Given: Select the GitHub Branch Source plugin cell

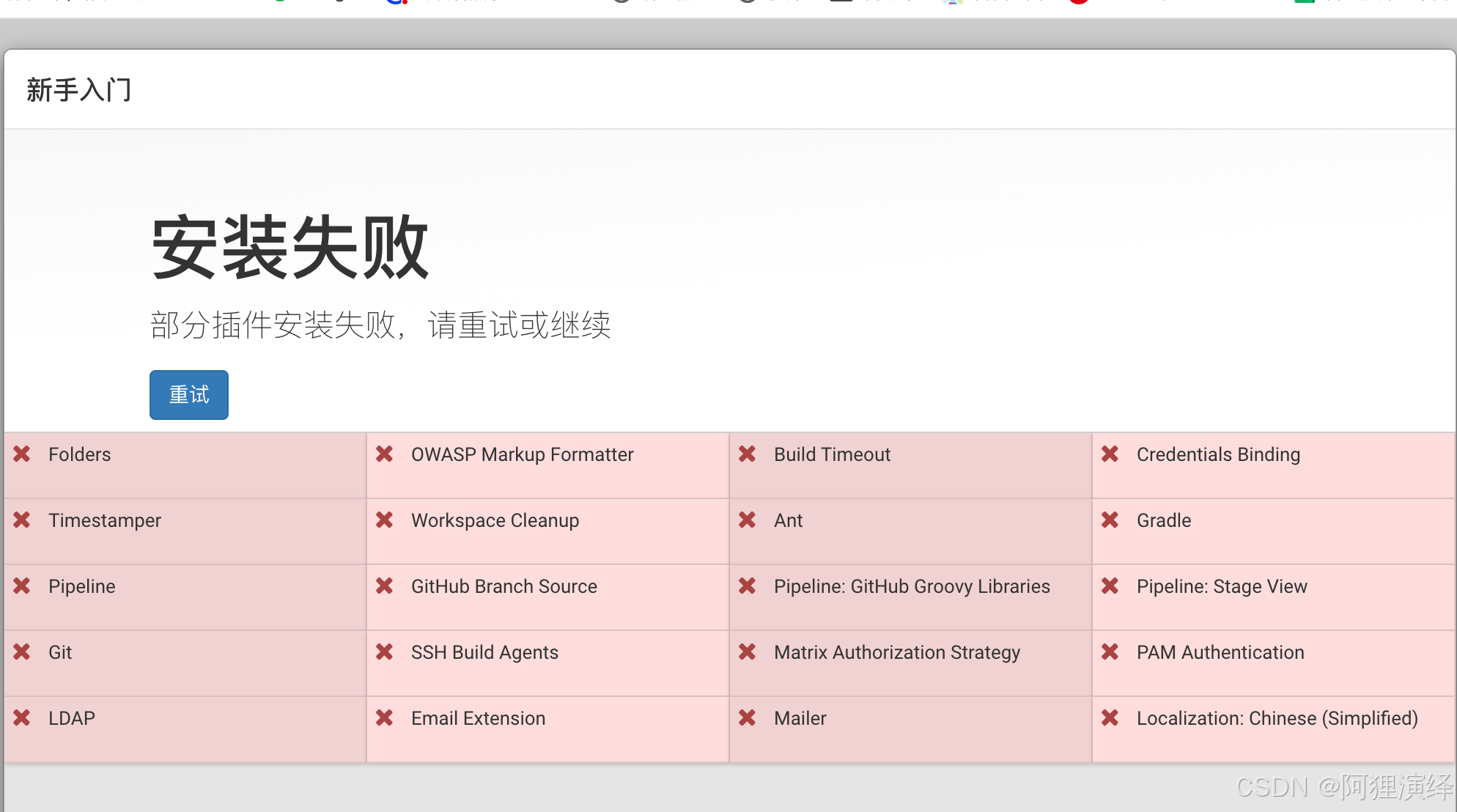Looking at the screenshot, I should [504, 586].
